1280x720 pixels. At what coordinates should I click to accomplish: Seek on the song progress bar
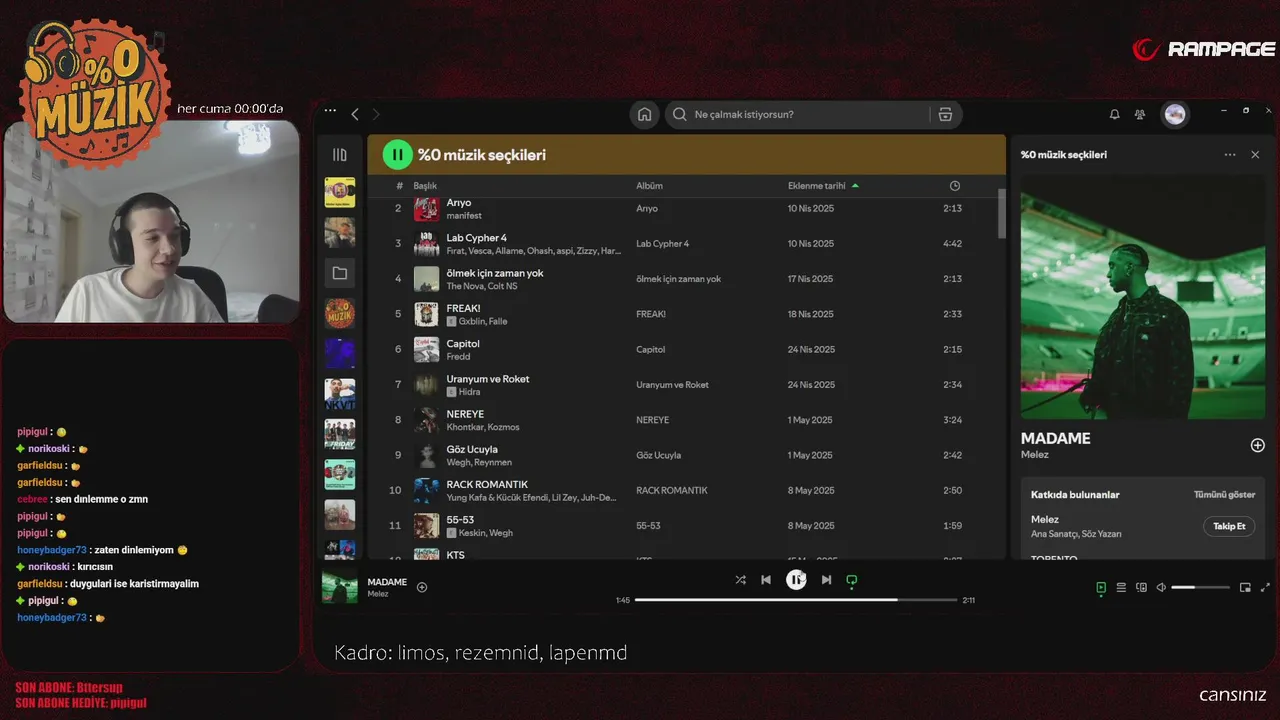click(796, 600)
